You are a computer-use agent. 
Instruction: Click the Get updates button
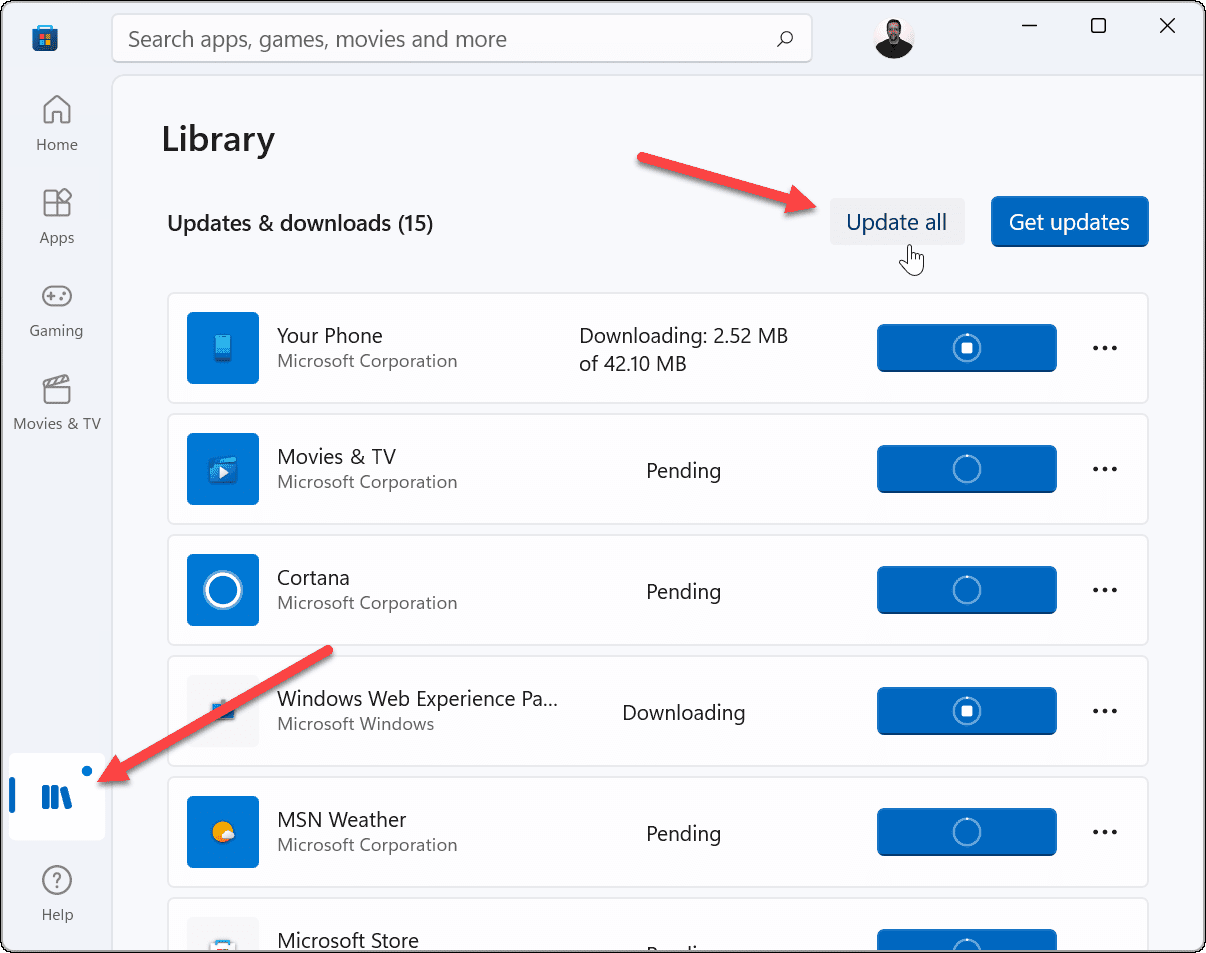[1069, 221]
